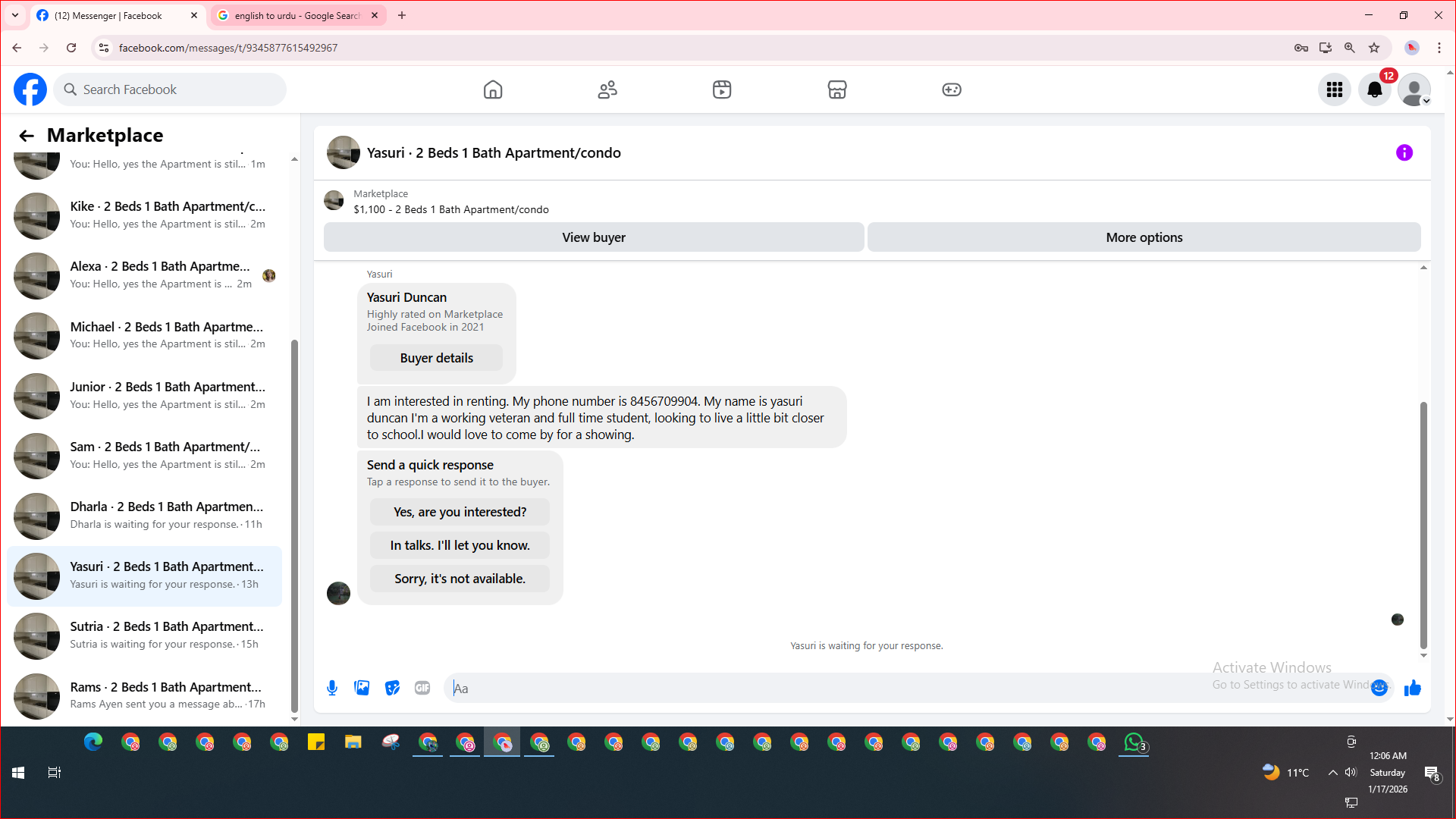Go back from Marketplace with arrow
Image resolution: width=1456 pixels, height=819 pixels.
(x=27, y=136)
